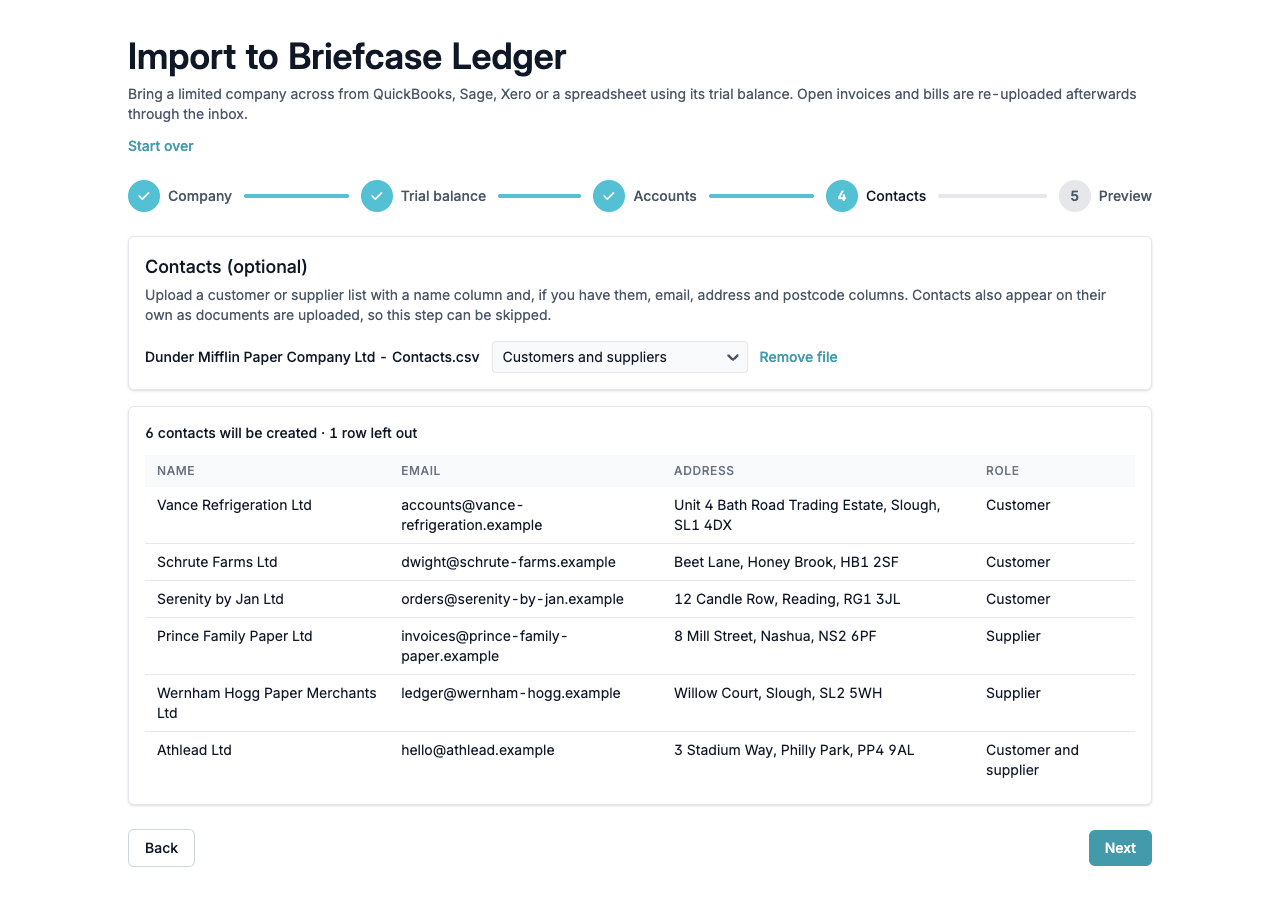Select the Vance Refrigeration Ltd row
Image resolution: width=1280 pixels, height=903 pixels.
pos(640,515)
